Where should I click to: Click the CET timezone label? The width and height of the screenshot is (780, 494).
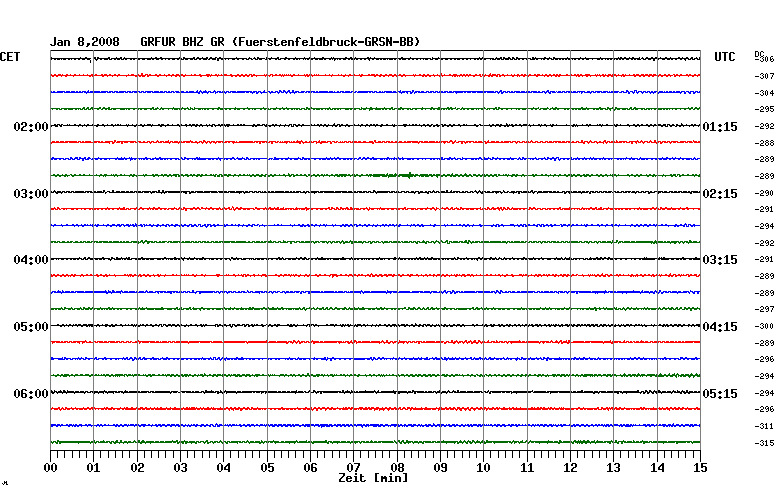tap(10, 57)
